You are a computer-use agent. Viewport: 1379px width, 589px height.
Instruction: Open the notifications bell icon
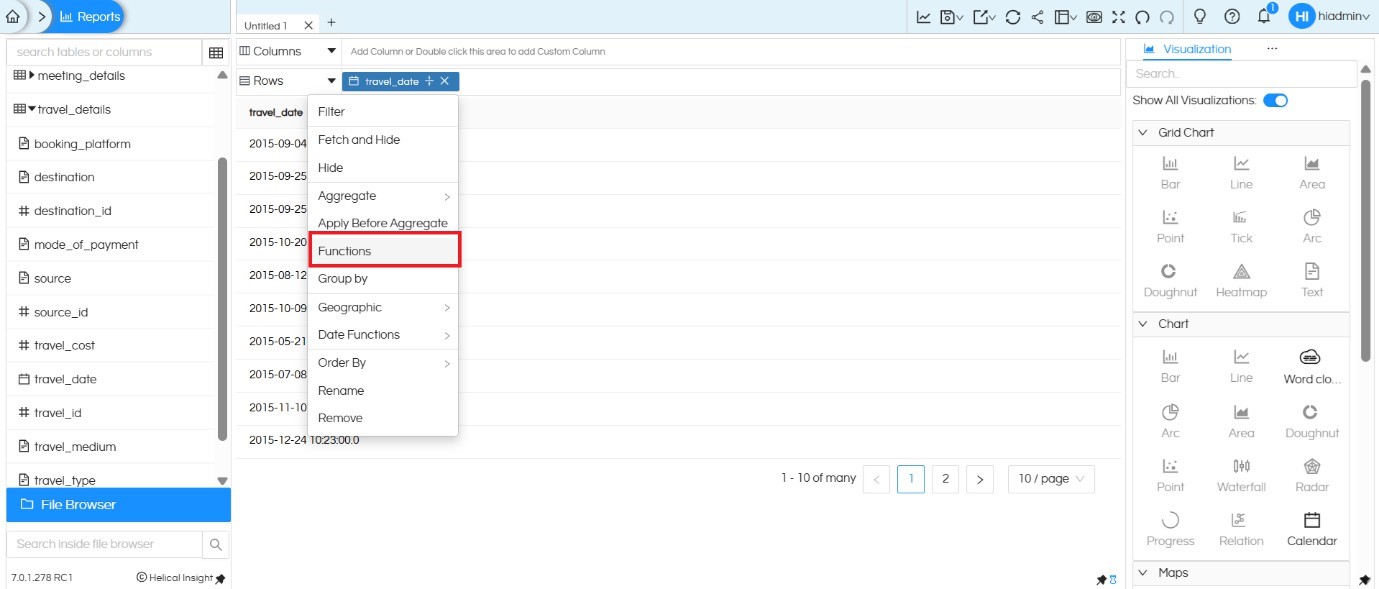point(1264,17)
